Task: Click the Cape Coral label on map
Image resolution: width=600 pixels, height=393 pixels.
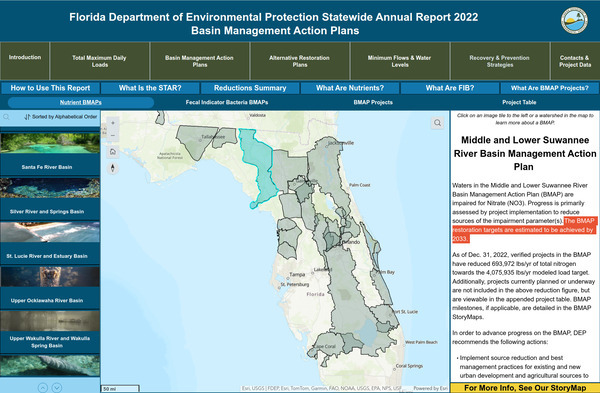Action: tap(324, 346)
